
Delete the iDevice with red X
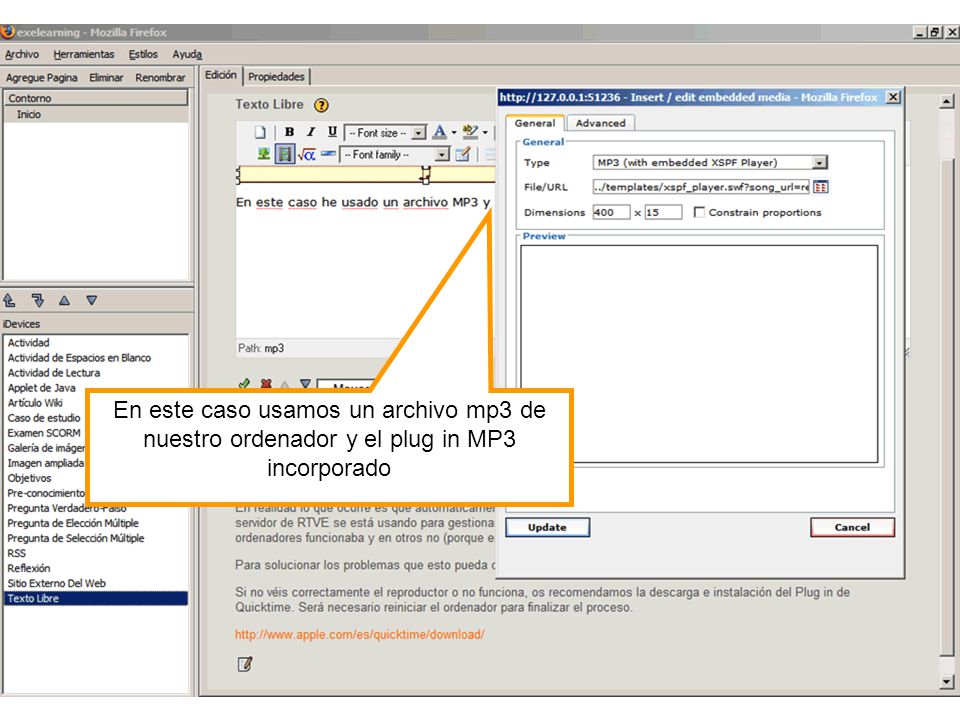tap(266, 384)
